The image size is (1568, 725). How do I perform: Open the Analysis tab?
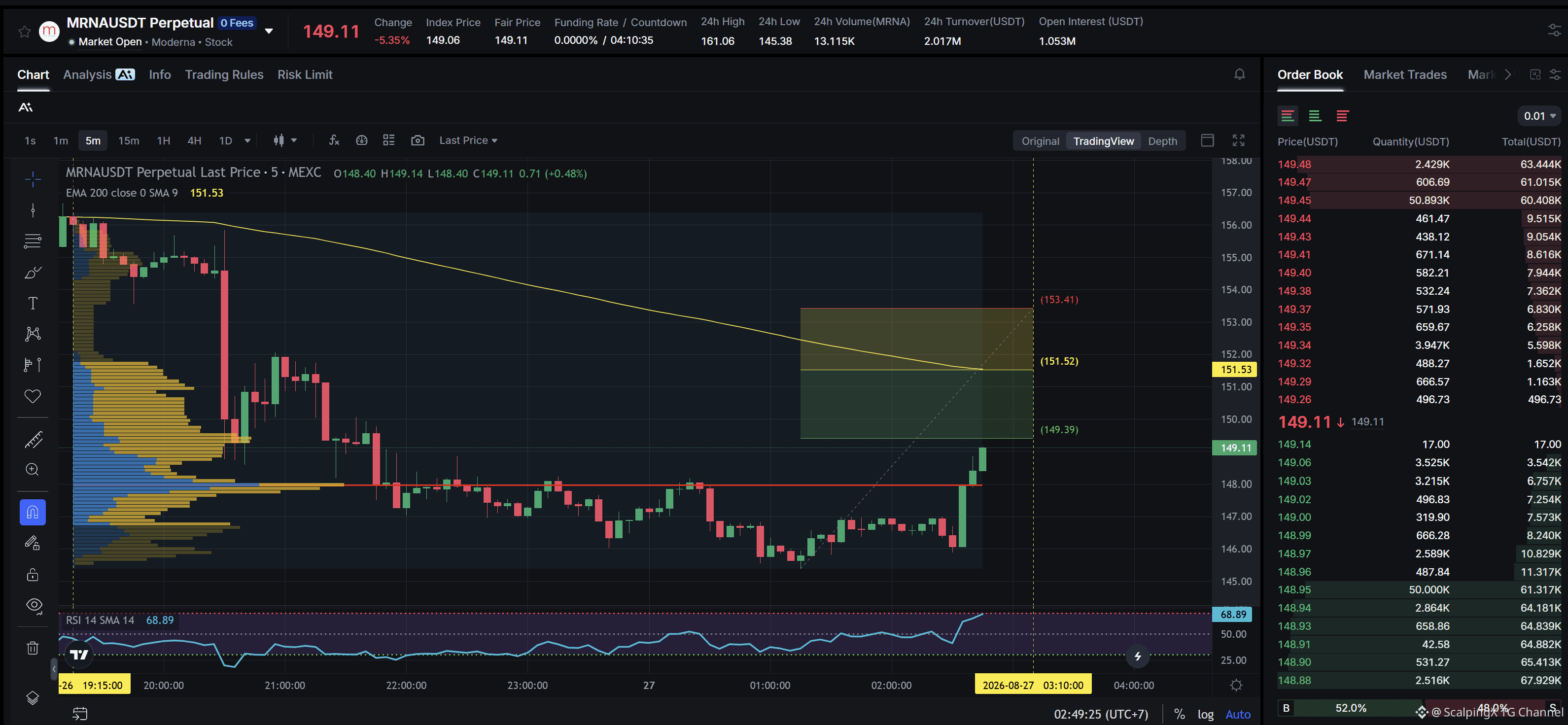pos(99,74)
